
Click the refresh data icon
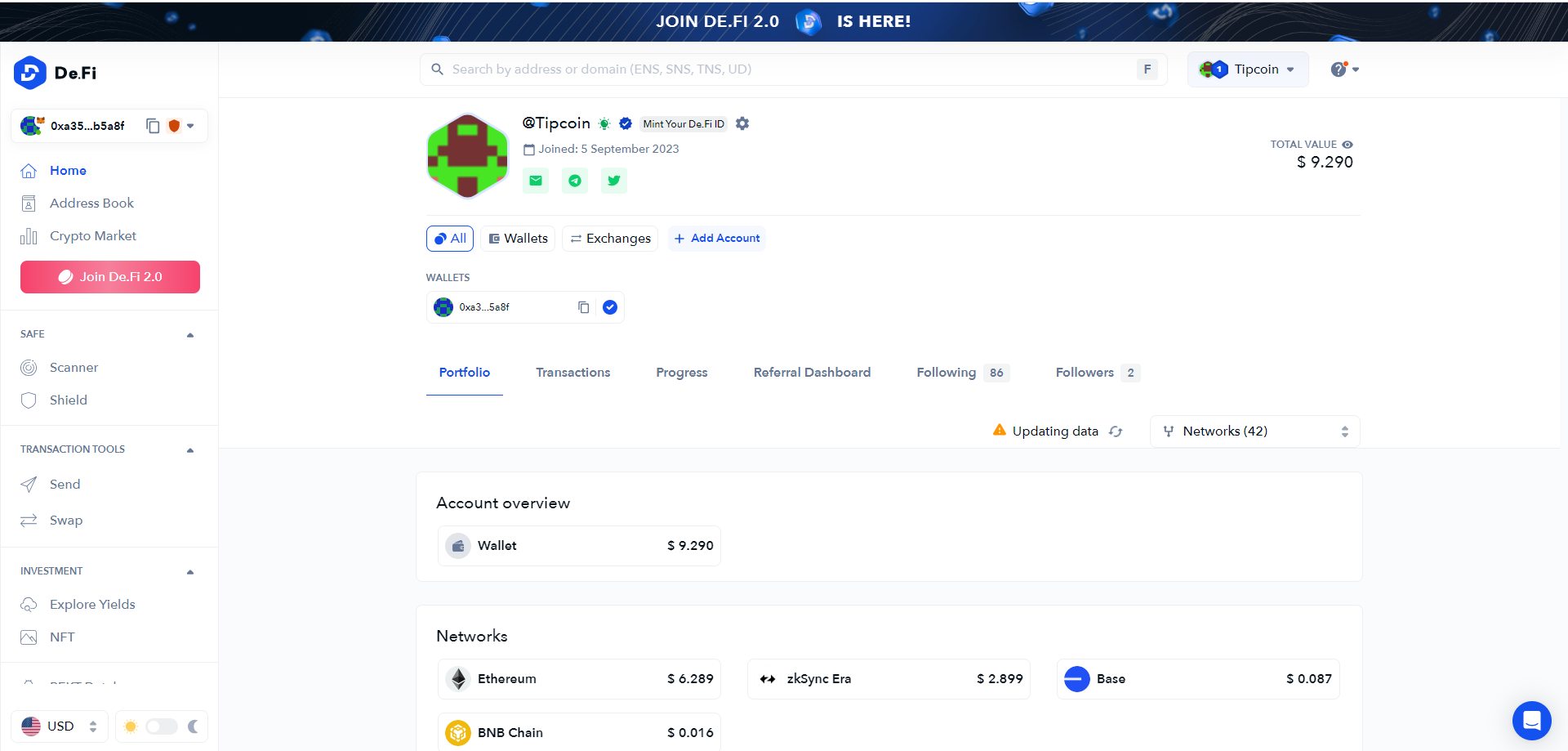pos(1116,431)
